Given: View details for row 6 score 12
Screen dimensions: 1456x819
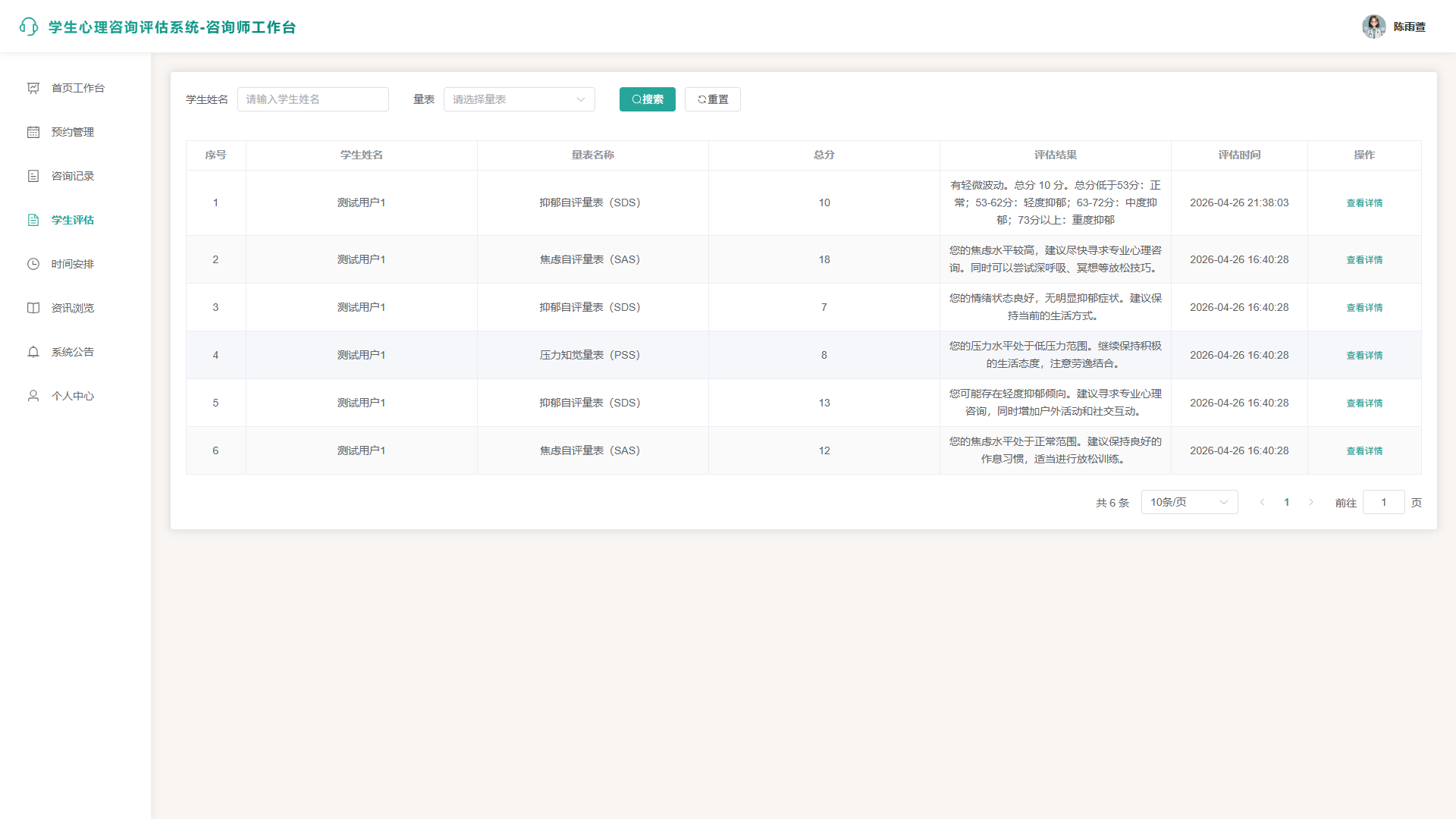Looking at the screenshot, I should 1364,450.
